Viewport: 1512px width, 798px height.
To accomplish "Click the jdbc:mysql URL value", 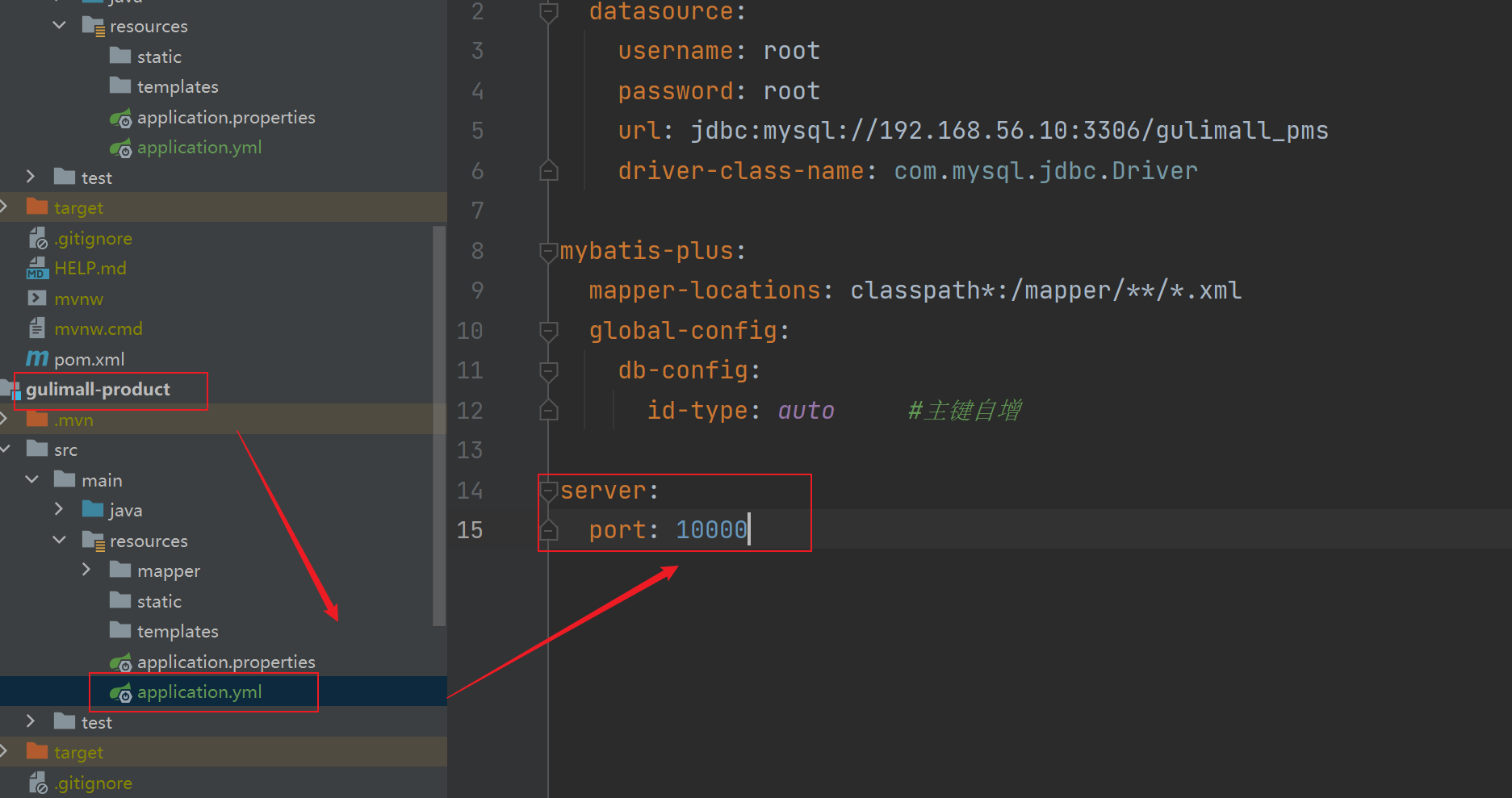I will pos(1009,130).
